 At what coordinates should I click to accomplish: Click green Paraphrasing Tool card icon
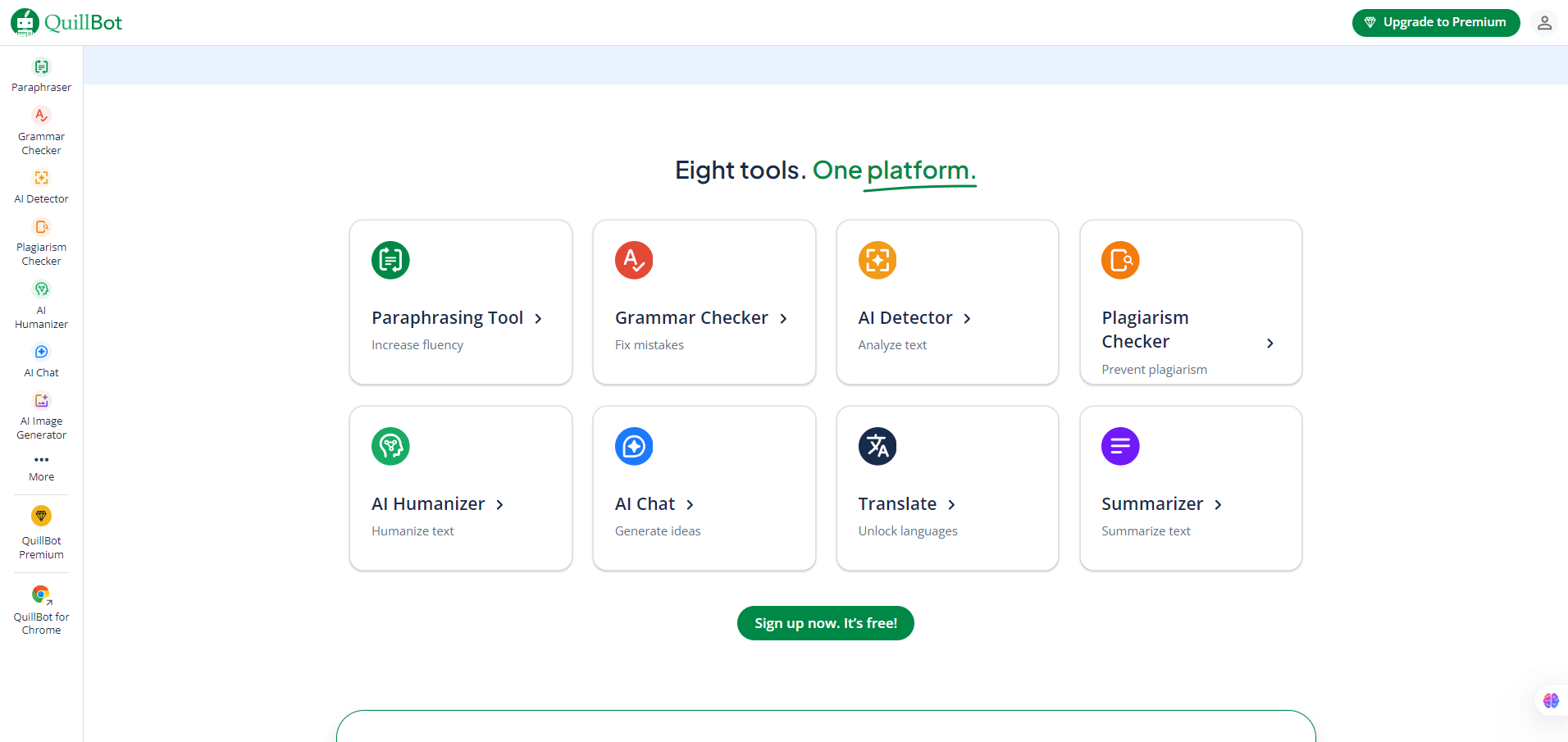coord(390,260)
